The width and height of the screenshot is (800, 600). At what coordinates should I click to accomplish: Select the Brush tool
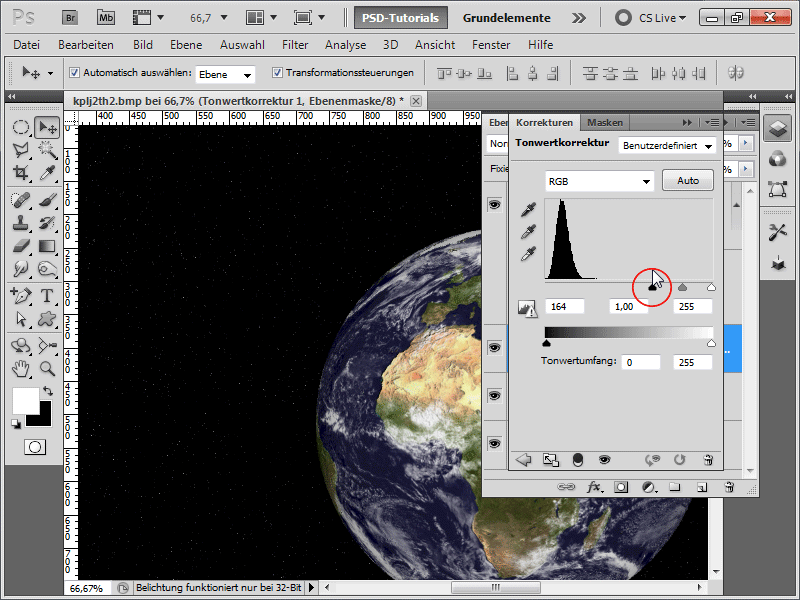(47, 200)
